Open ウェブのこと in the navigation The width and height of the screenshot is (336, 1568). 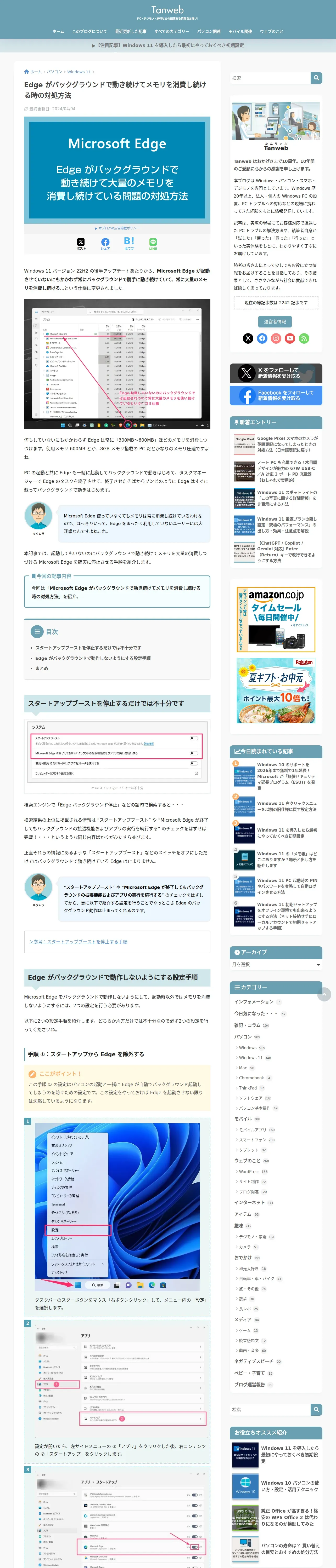[271, 31]
